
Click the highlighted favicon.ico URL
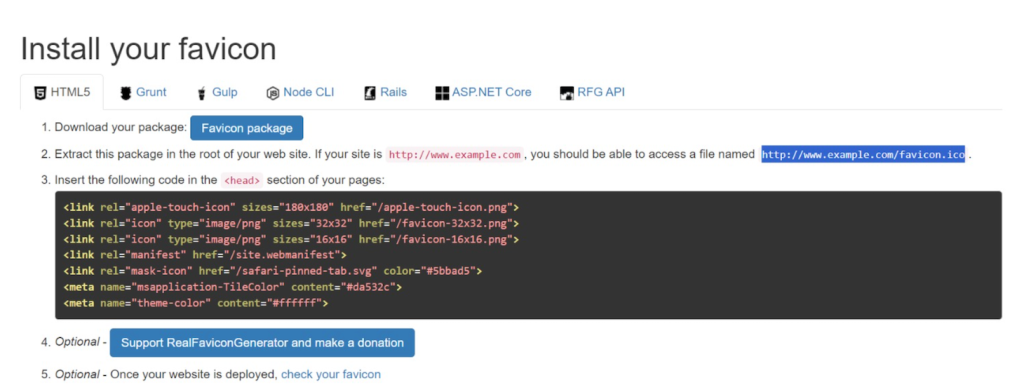click(863, 155)
